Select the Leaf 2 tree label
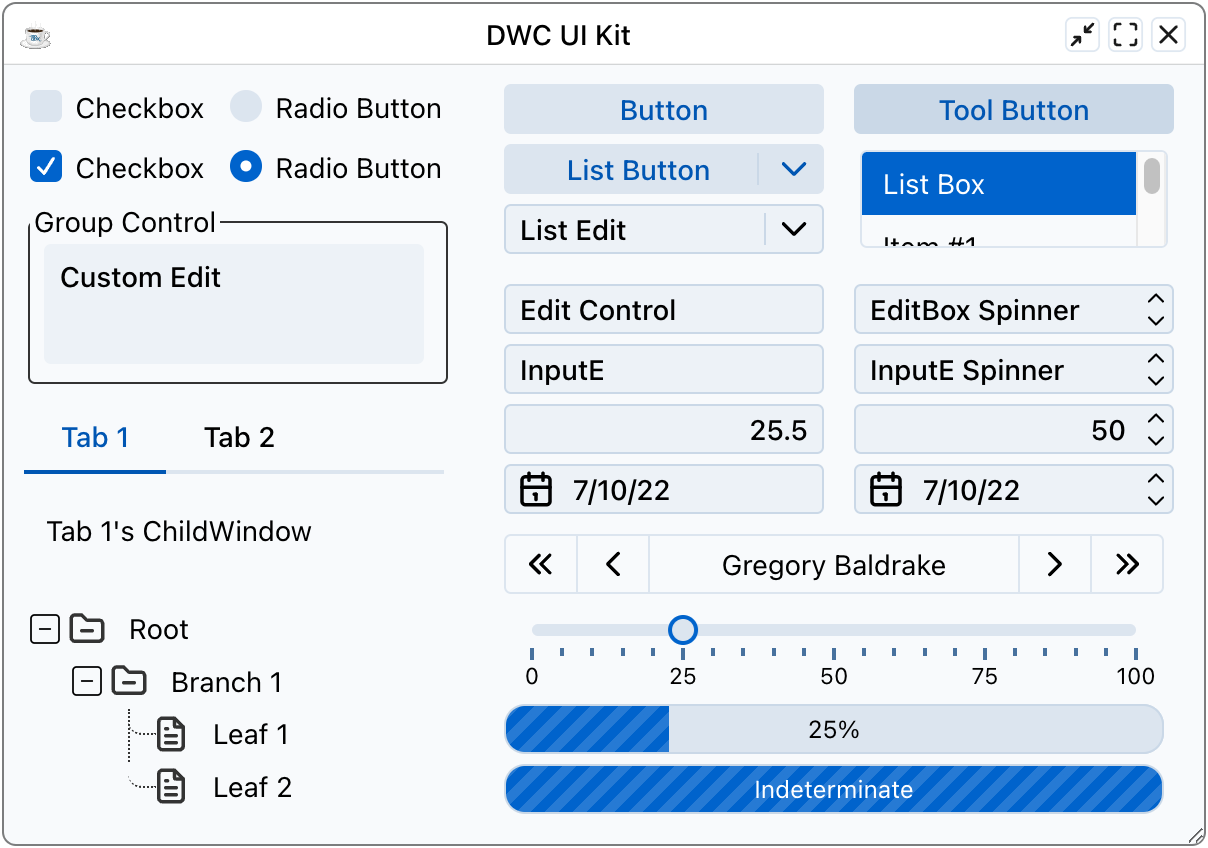 (253, 787)
